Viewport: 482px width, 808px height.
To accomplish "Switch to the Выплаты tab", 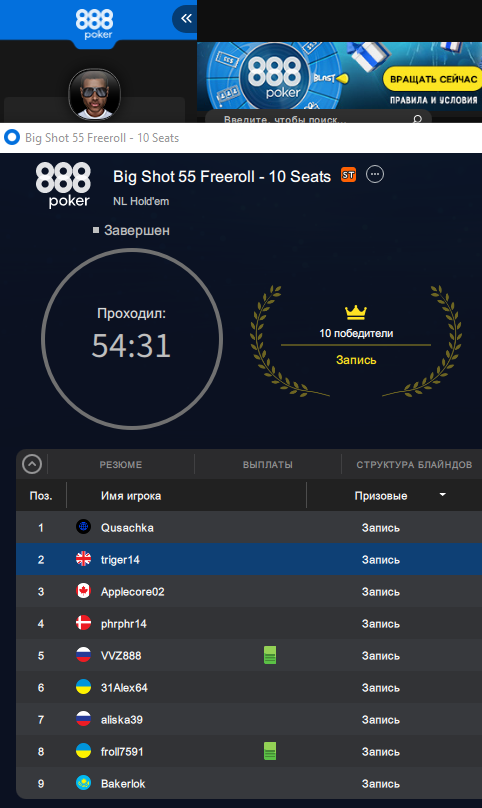I will coord(268,464).
